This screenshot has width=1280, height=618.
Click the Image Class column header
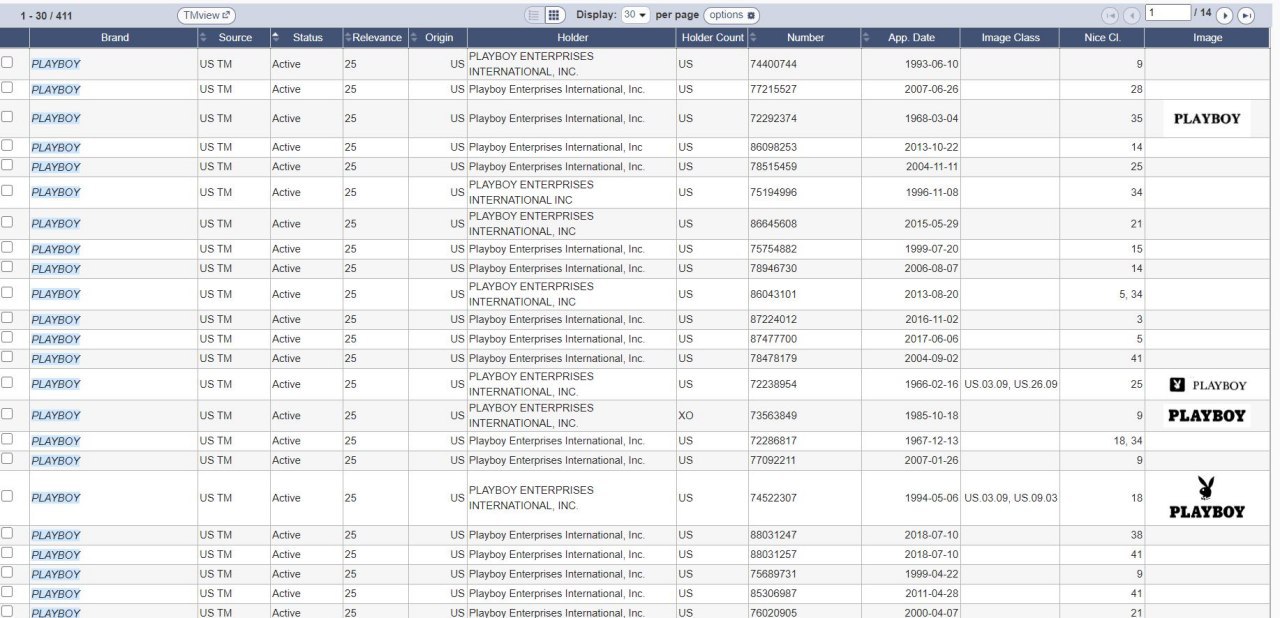click(1010, 37)
